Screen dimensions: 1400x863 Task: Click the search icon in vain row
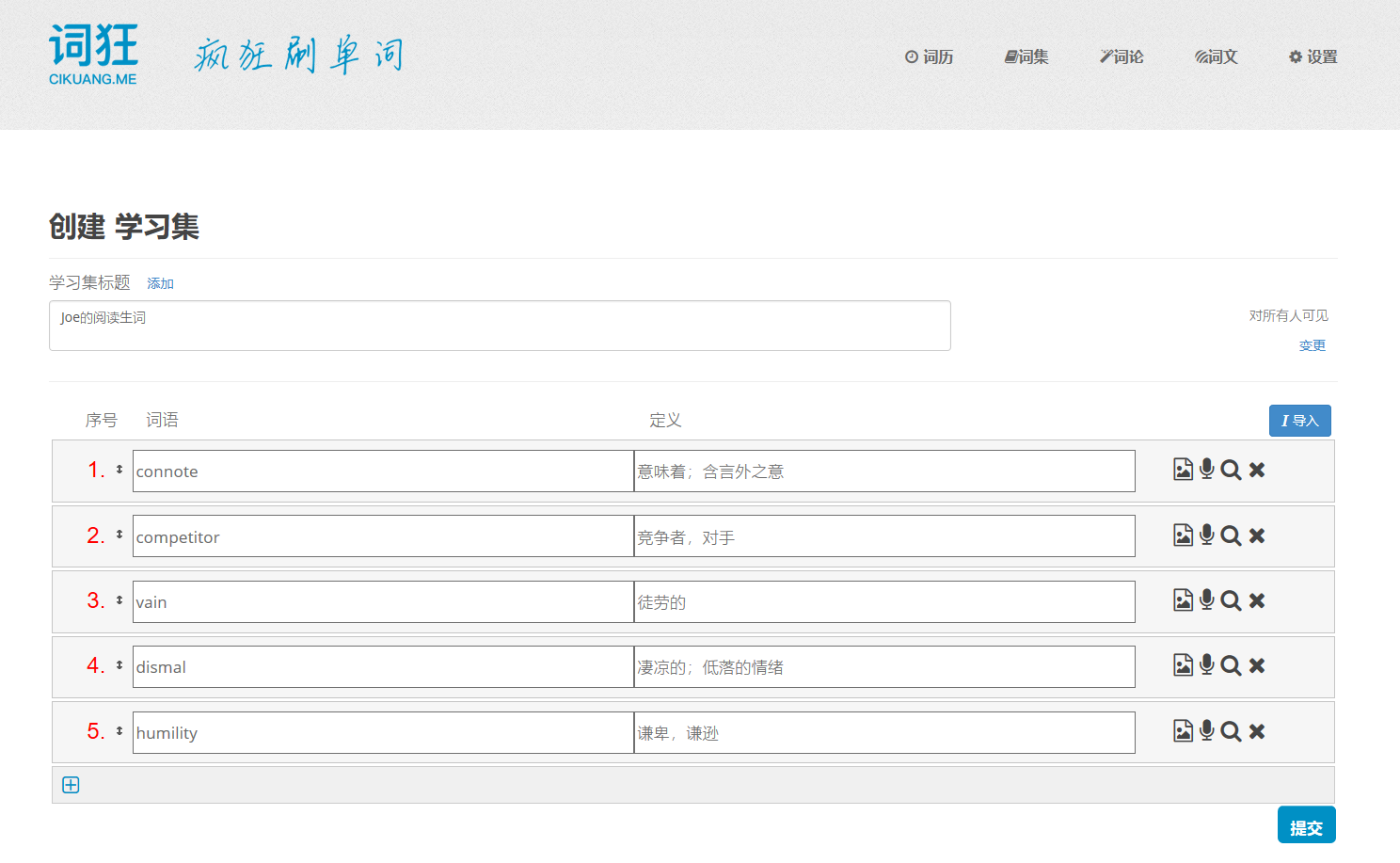[1231, 600]
